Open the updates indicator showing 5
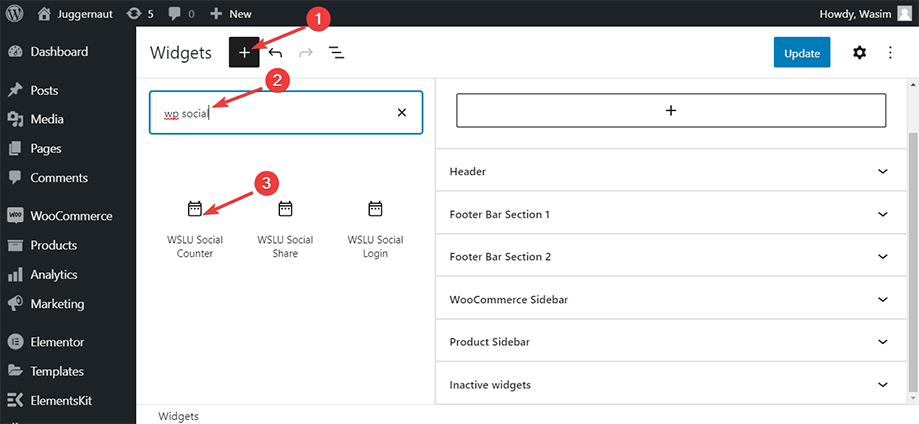The width and height of the screenshot is (919, 424). [140, 13]
